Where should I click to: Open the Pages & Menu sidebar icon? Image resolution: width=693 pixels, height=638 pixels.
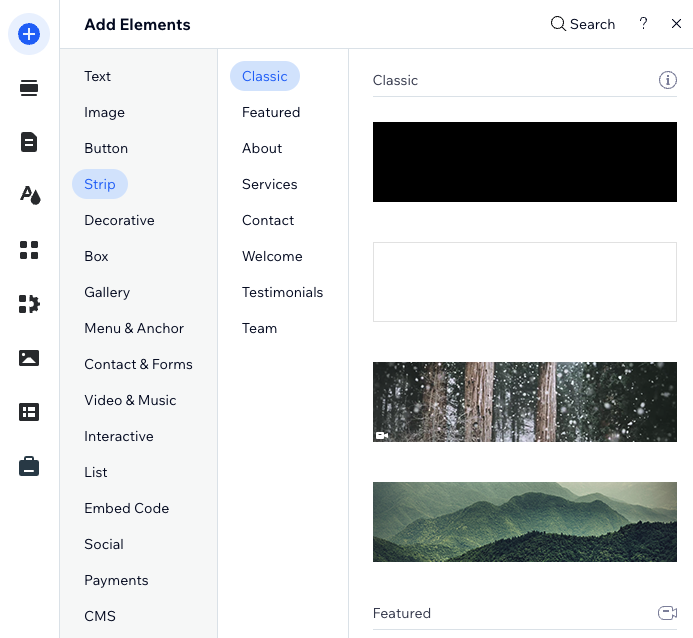[x=29, y=142]
